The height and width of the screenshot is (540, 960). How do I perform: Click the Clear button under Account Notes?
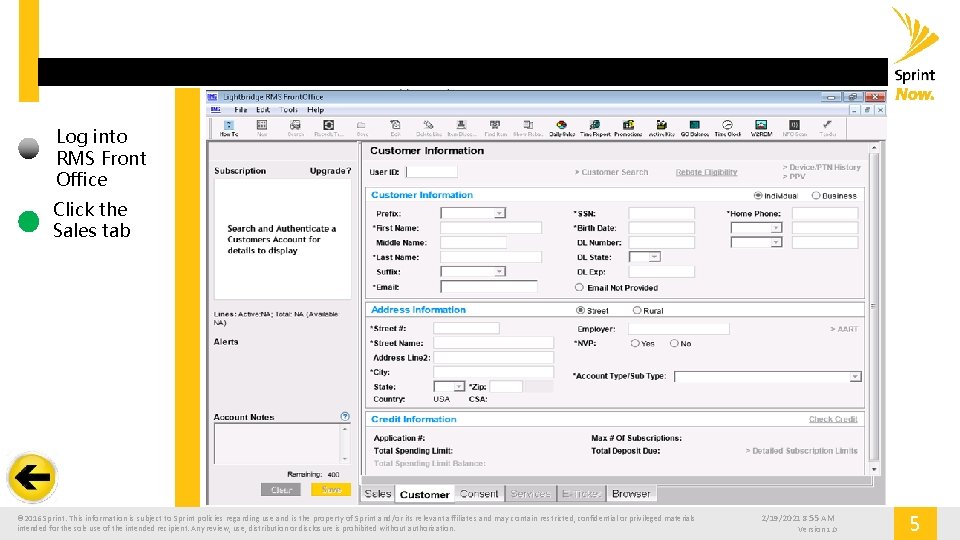tap(281, 490)
